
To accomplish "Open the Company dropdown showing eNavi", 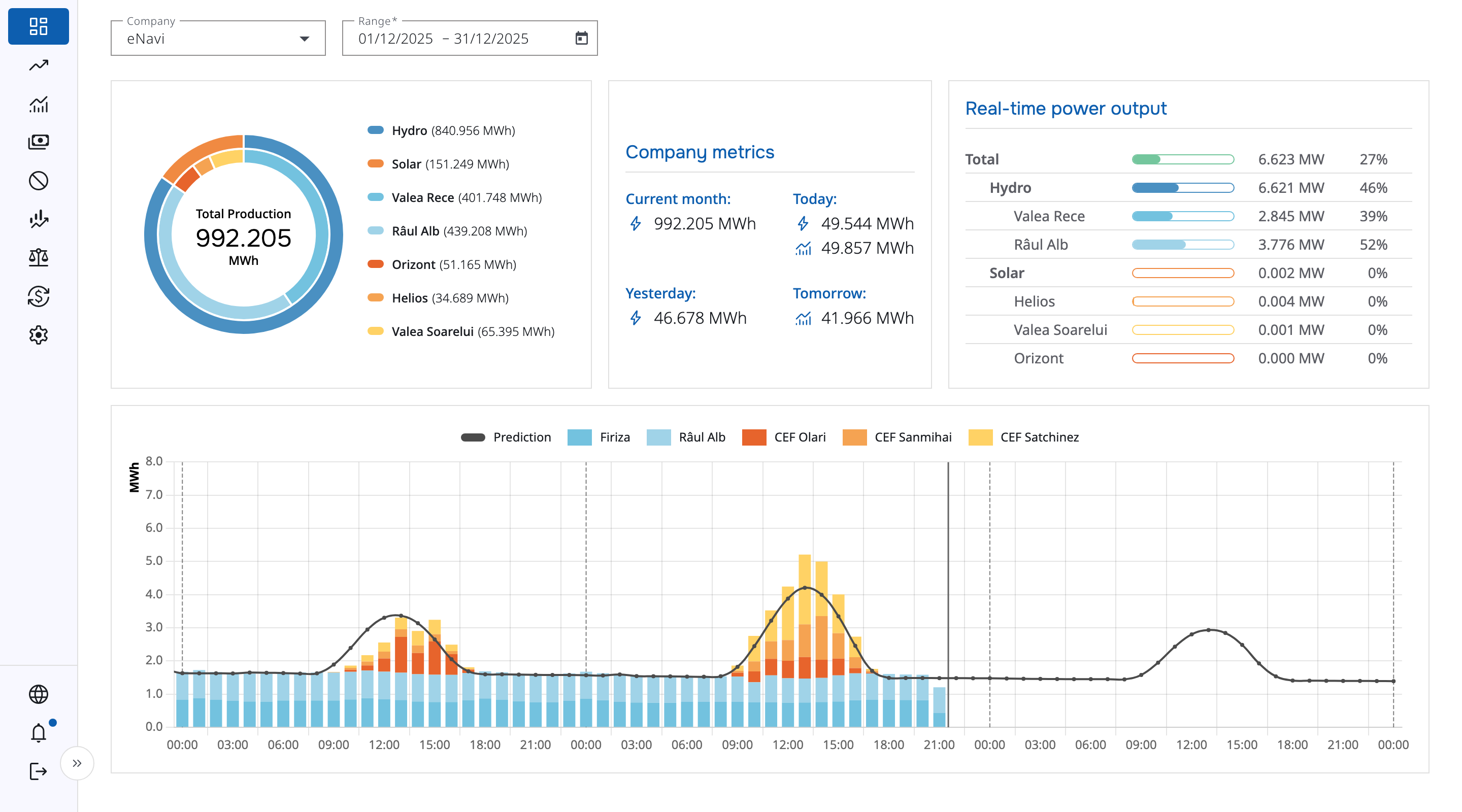I will (217, 38).
